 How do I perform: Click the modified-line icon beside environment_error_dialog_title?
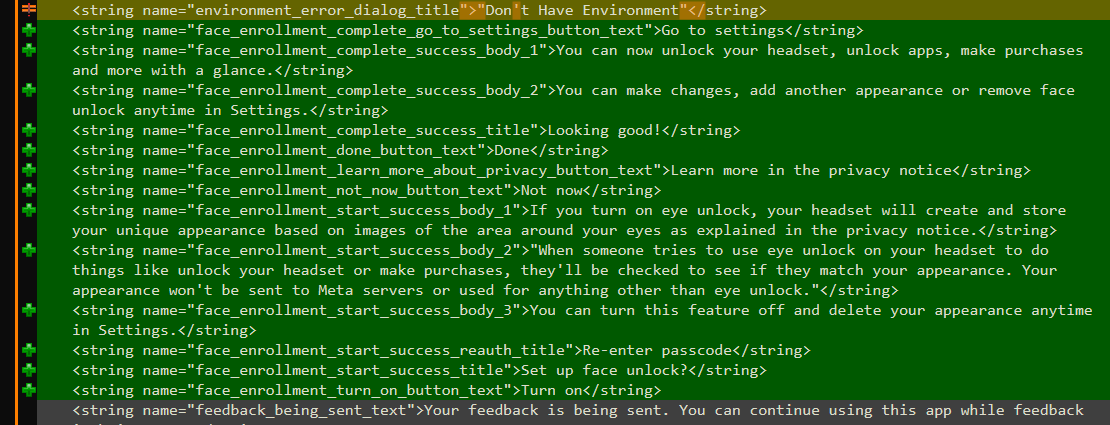[x=29, y=10]
